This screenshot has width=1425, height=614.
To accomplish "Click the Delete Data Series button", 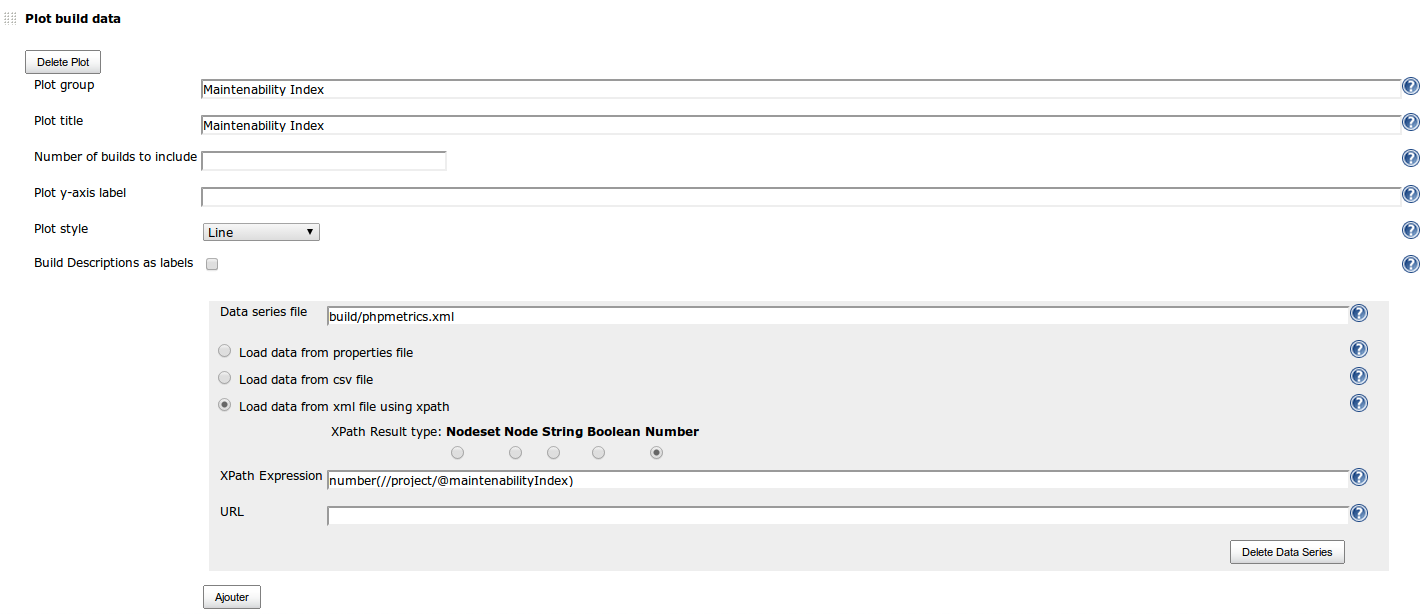I will 1287,552.
